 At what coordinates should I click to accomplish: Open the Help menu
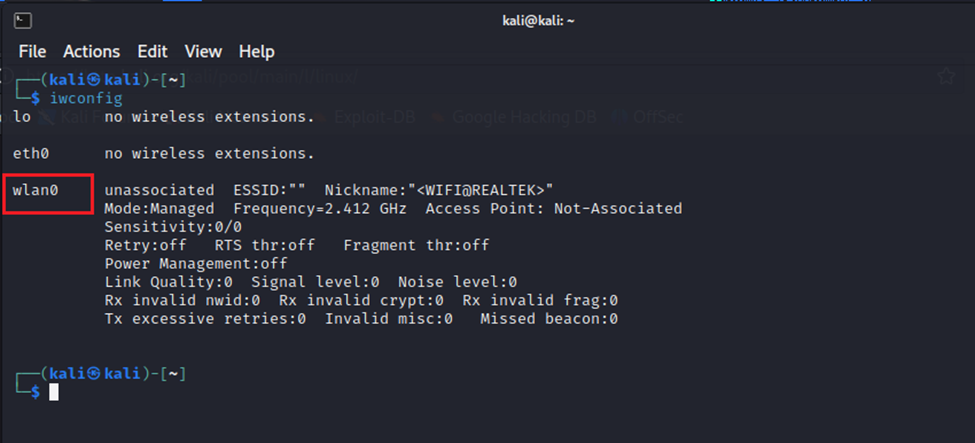click(x=256, y=52)
